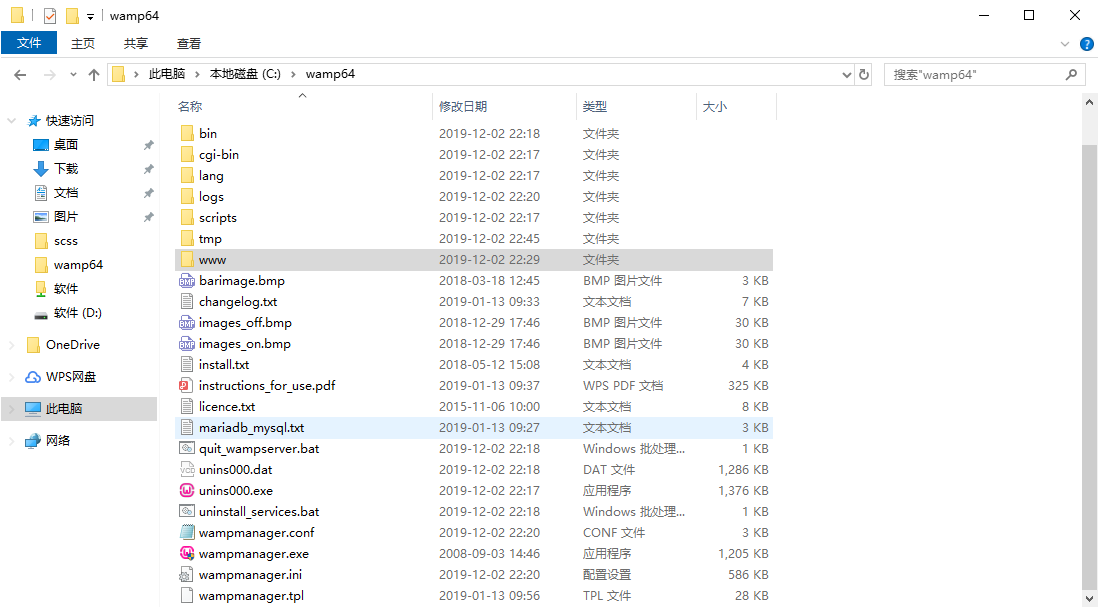Open 软件 (D:) drive in sidebar
Screen dimensions: 1099x608
click(x=77, y=313)
